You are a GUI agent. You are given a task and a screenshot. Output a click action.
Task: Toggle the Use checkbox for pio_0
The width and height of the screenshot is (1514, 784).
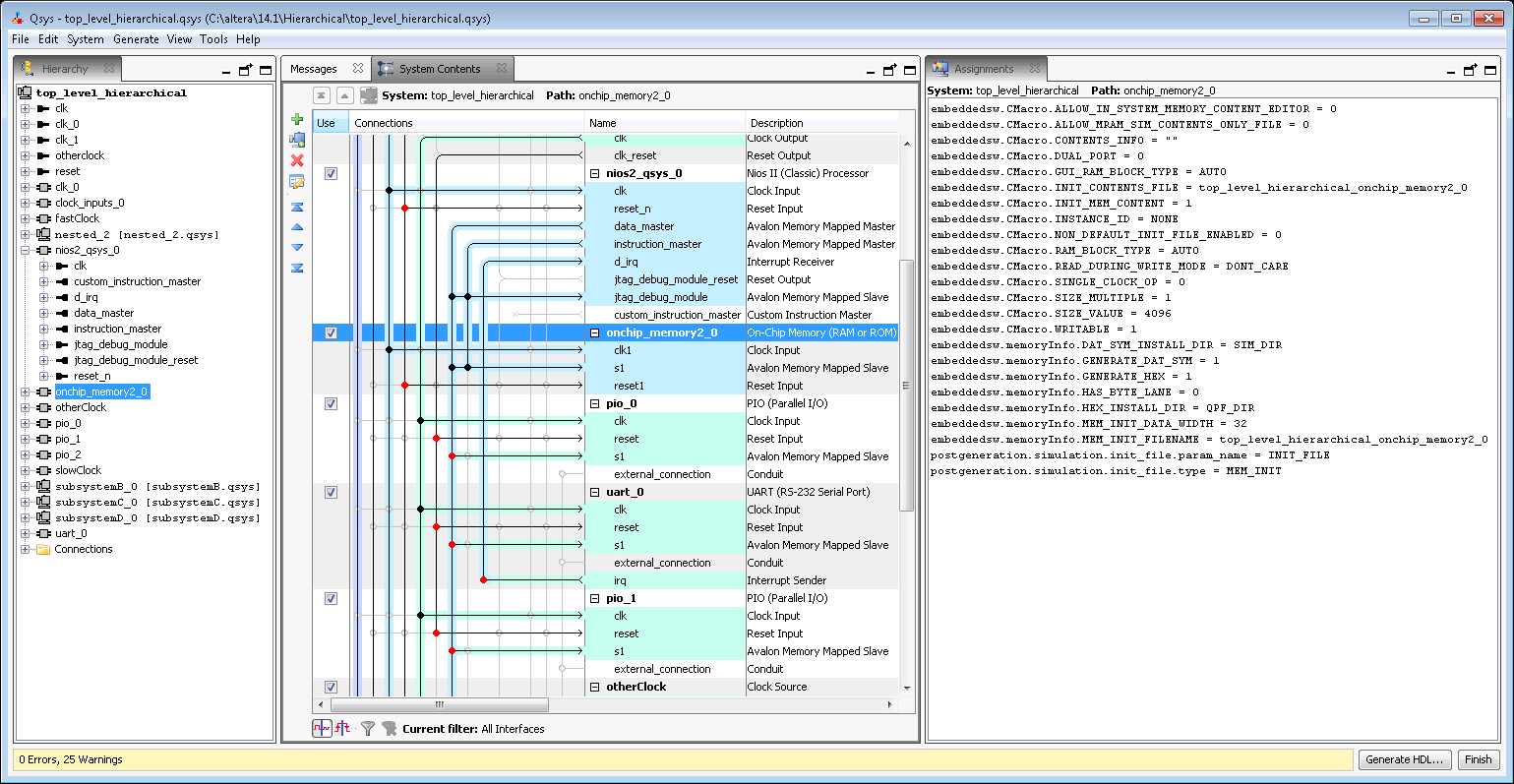coord(331,403)
